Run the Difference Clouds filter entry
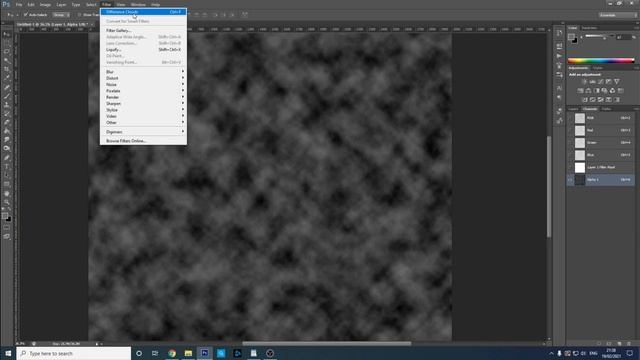This screenshot has height=360, width=640. point(143,12)
